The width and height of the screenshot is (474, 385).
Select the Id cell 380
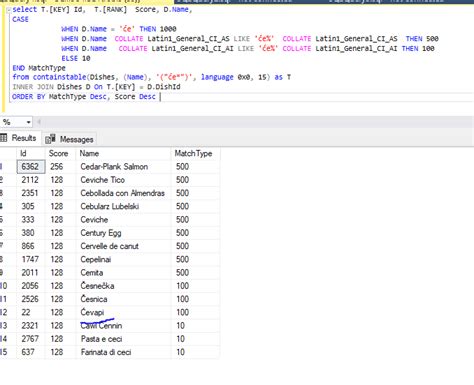point(31,233)
